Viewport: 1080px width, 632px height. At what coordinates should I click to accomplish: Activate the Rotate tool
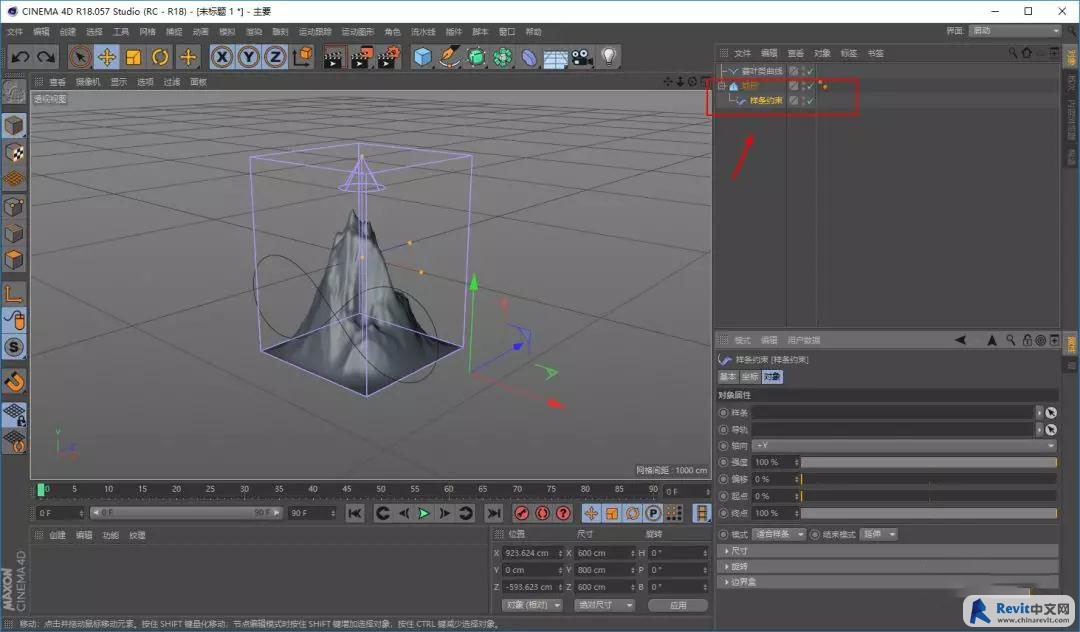160,57
